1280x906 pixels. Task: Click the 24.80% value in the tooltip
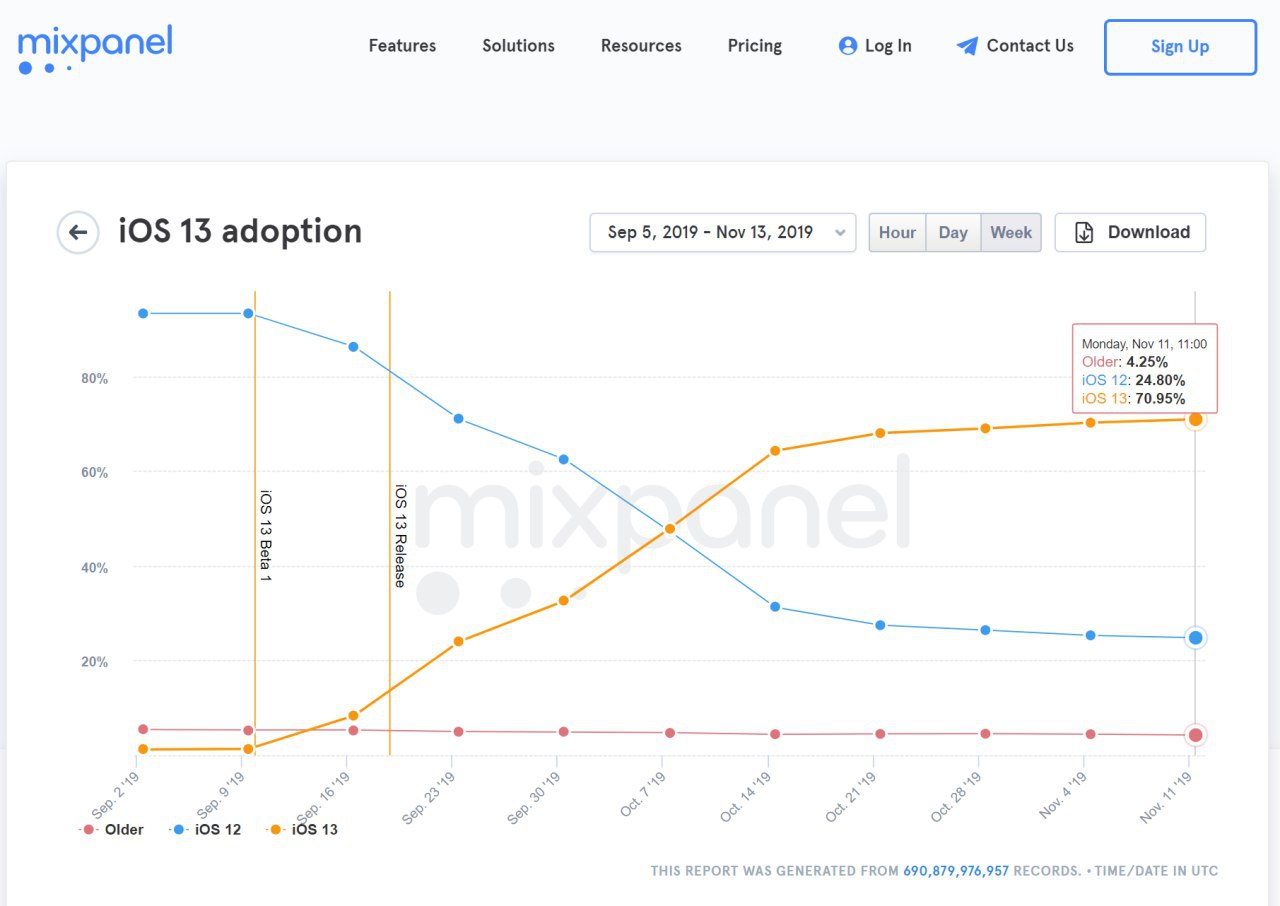pos(1160,381)
